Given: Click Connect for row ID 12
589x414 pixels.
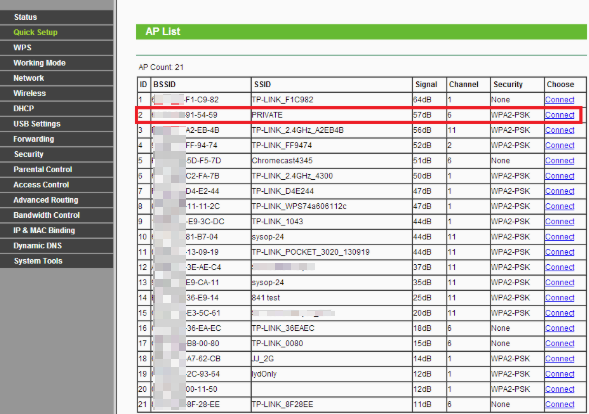Looking at the screenshot, I should tap(560, 267).
